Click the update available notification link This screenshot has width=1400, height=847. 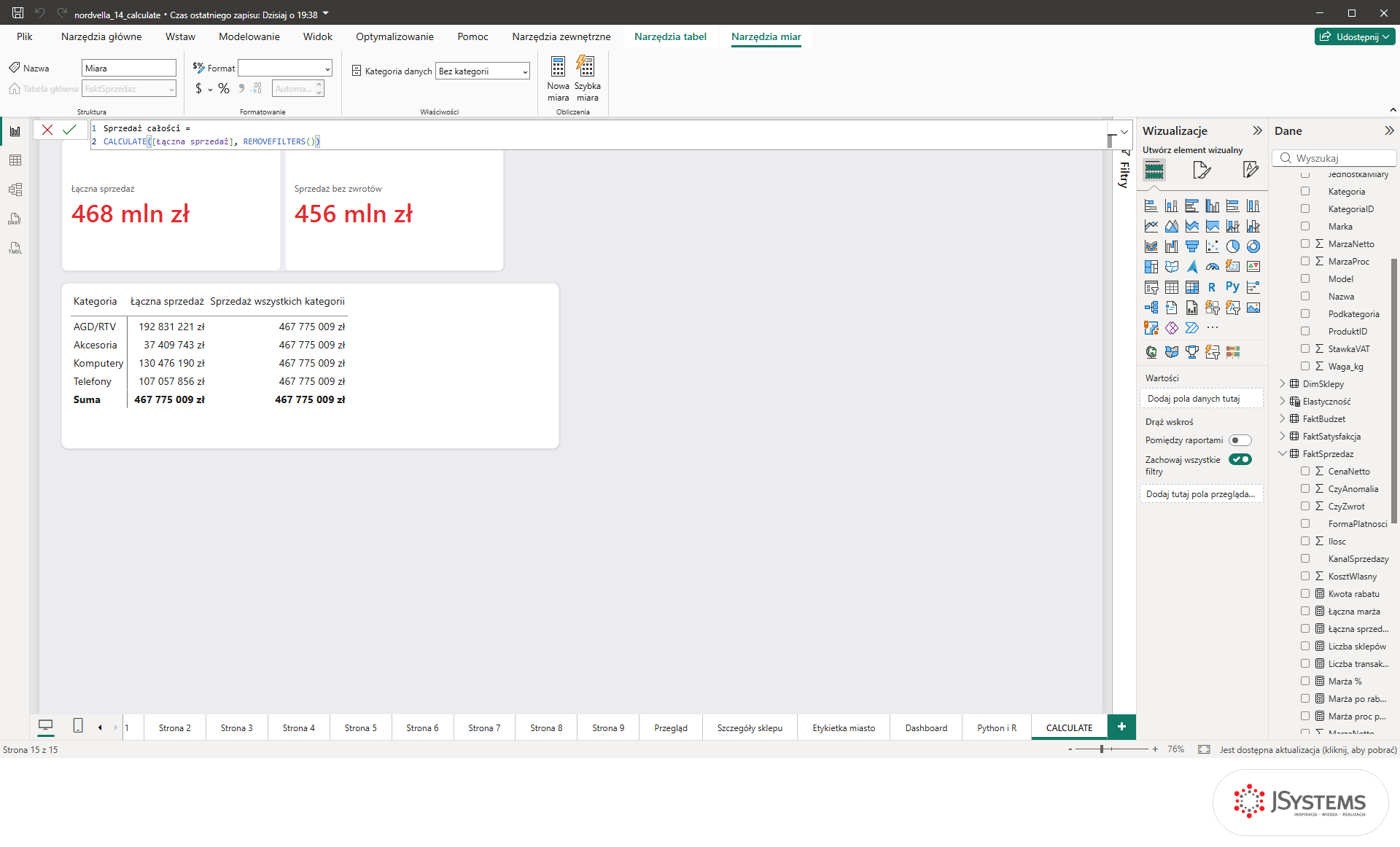[x=1308, y=749]
